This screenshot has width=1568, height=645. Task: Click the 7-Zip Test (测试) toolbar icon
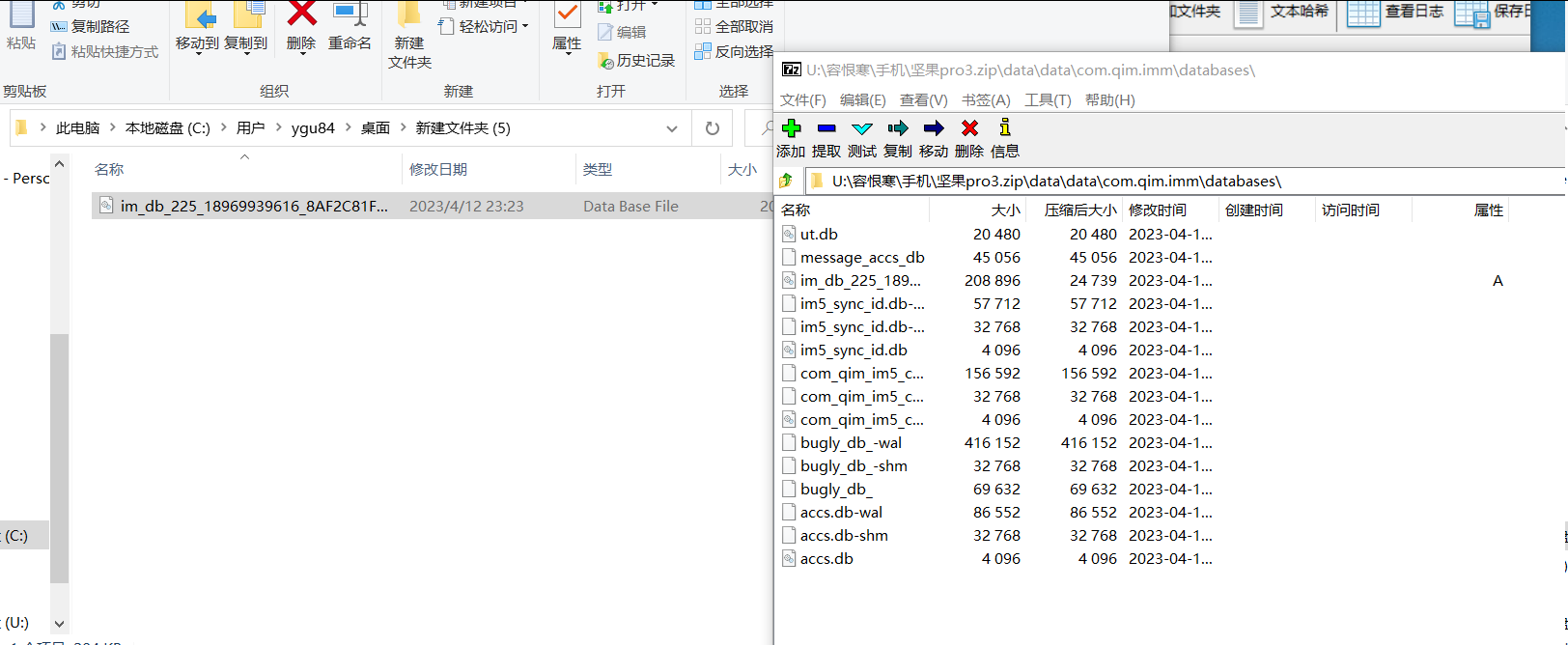[862, 128]
